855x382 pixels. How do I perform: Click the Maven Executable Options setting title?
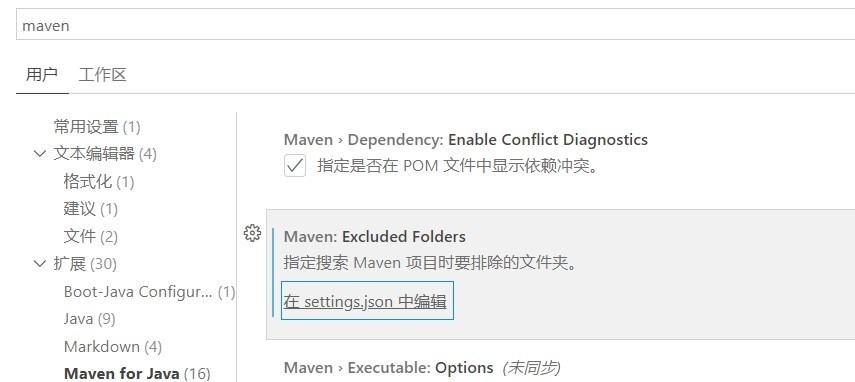(388, 368)
